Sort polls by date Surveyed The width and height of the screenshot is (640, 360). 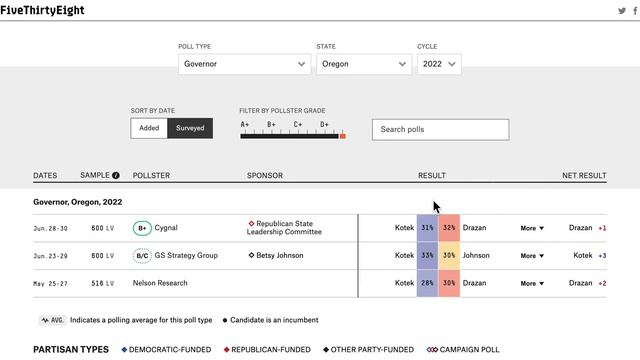pos(190,128)
